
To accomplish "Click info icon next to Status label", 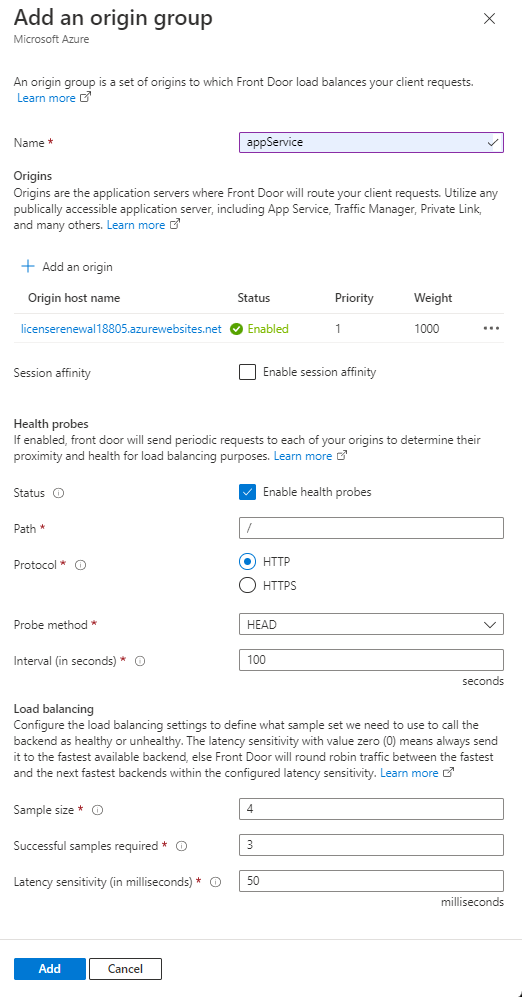I will (x=58, y=493).
